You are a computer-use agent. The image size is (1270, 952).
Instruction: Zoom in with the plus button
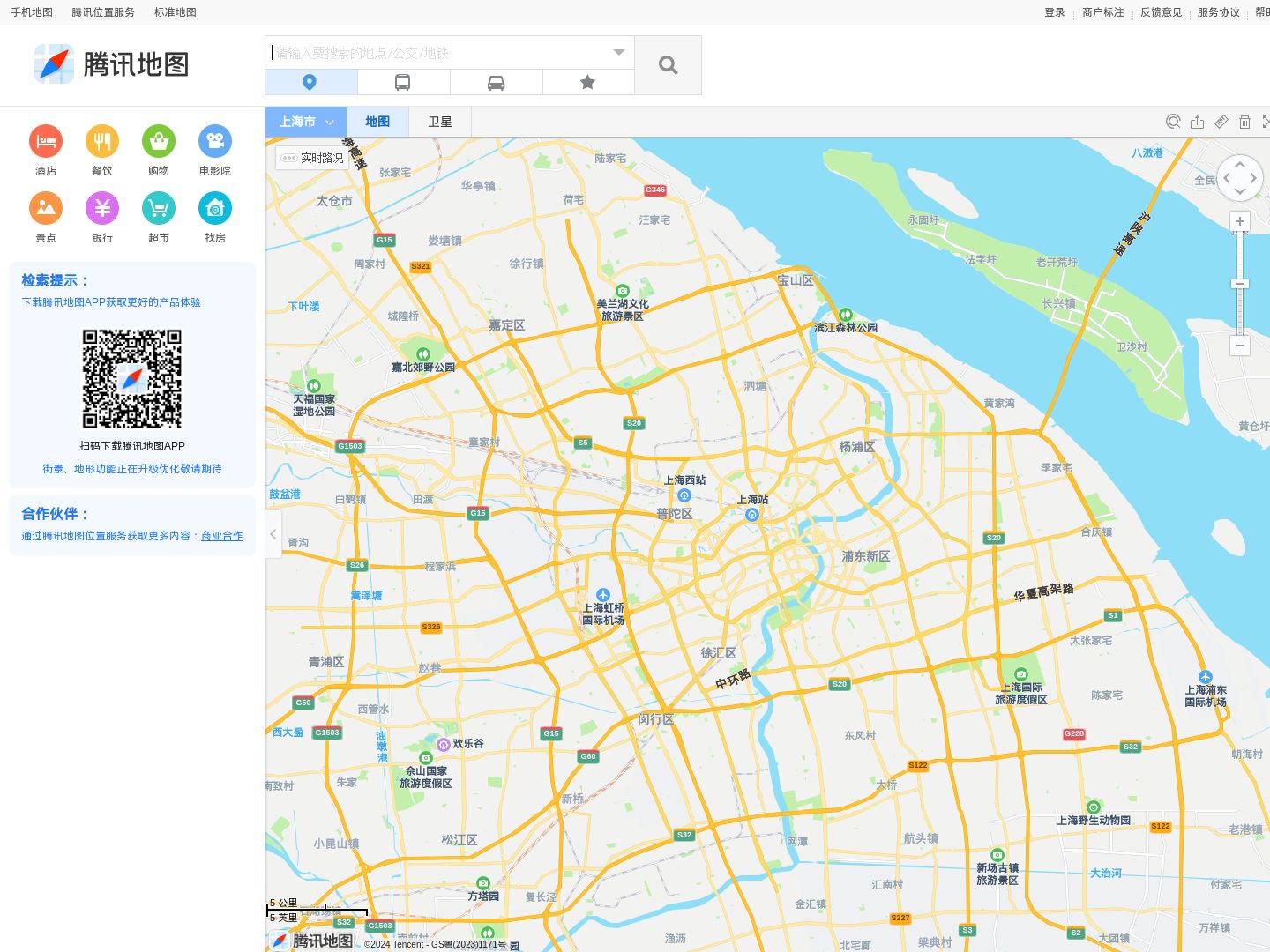(1240, 221)
